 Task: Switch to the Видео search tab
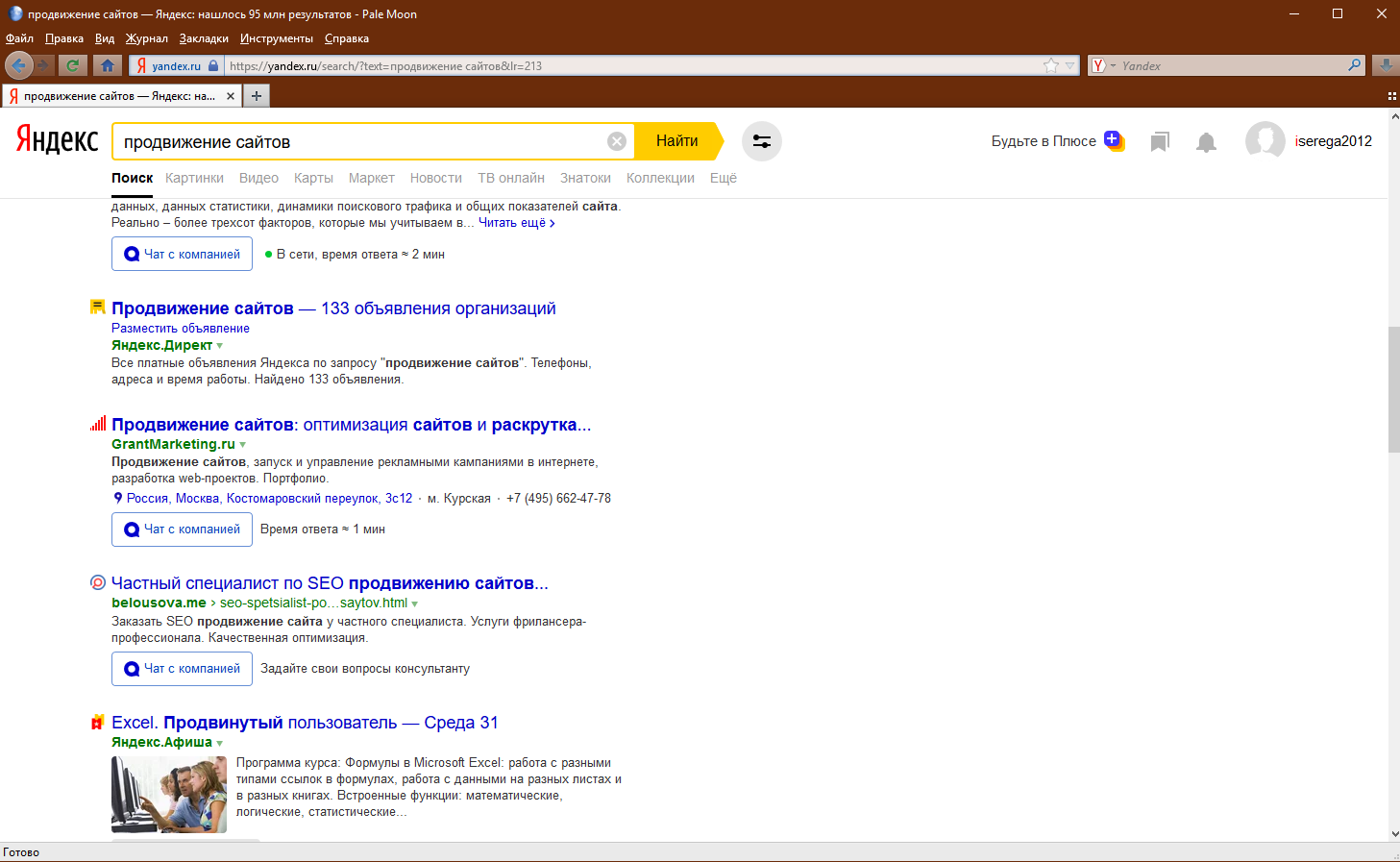coord(258,178)
